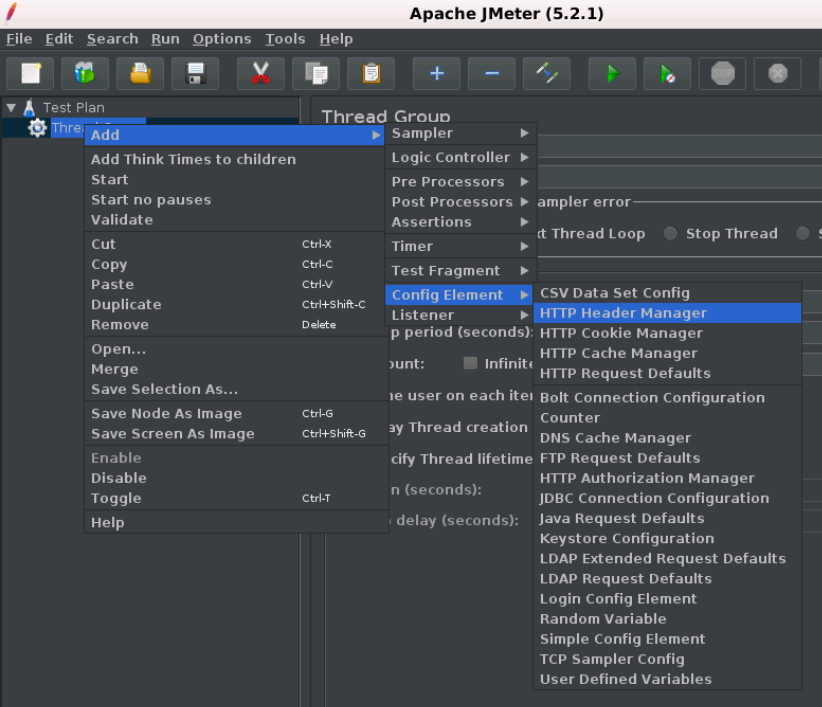The width and height of the screenshot is (822, 707).
Task: Expand the Assertions submenu
Action: coord(460,222)
